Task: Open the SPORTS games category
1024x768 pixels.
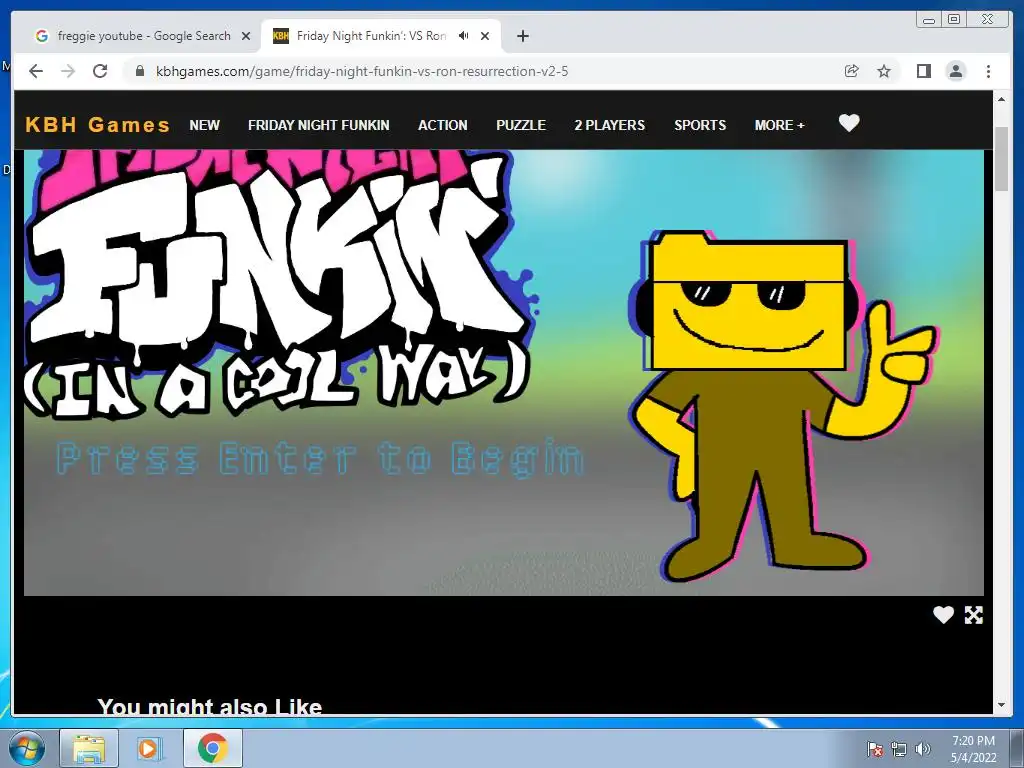Action: point(700,125)
